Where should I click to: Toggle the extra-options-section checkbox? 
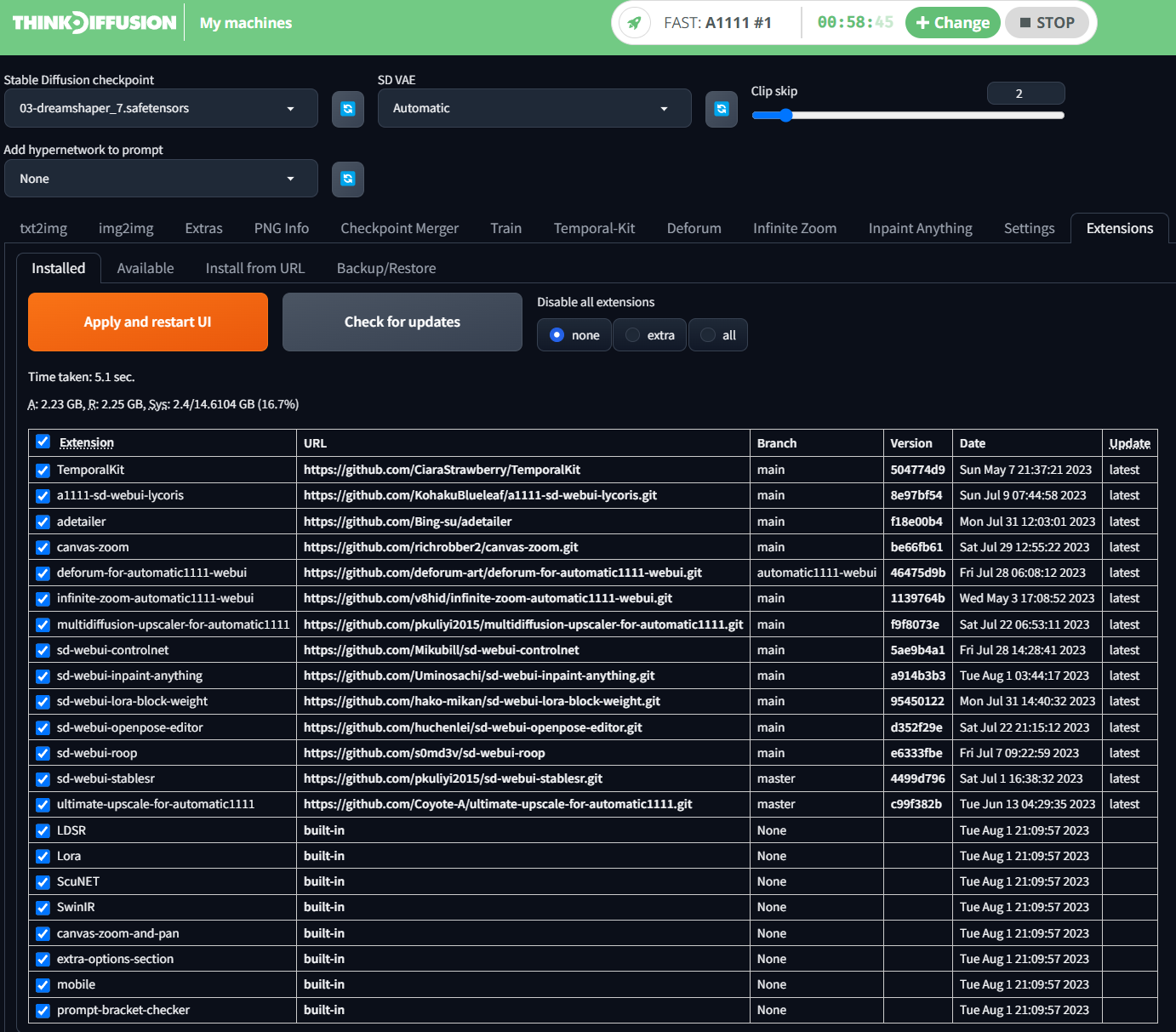(x=43, y=960)
